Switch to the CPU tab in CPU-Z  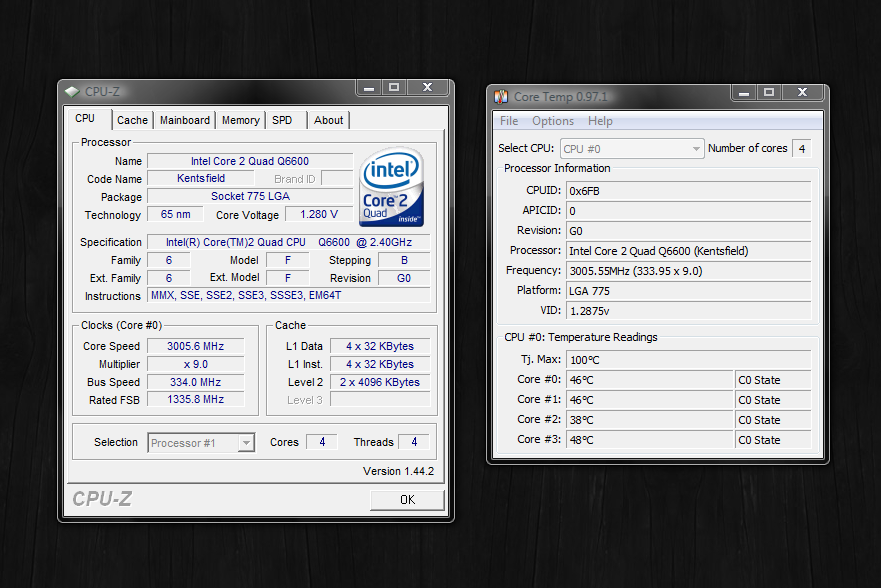(x=85, y=118)
